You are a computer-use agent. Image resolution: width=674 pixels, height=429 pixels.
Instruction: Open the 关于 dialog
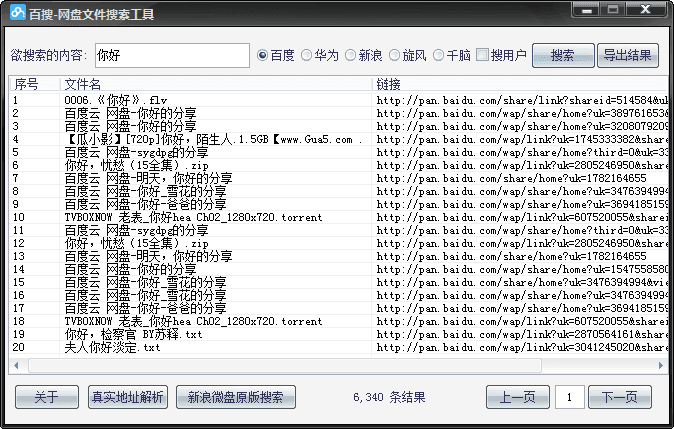pyautogui.click(x=46, y=397)
